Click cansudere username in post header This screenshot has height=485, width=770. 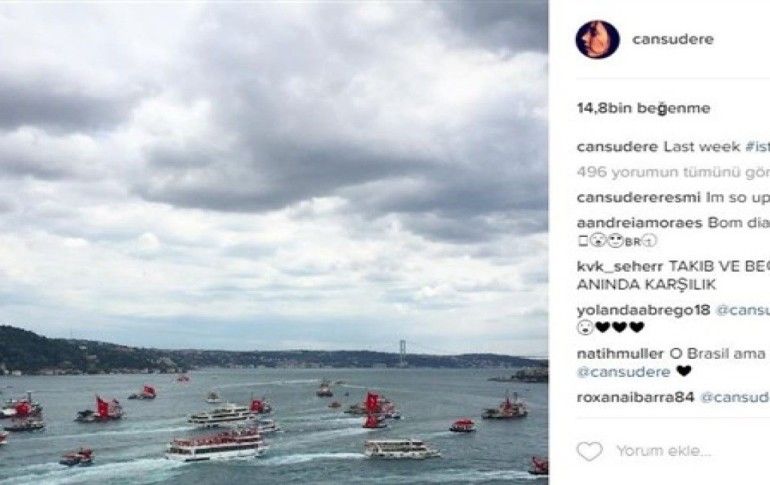tap(673, 39)
